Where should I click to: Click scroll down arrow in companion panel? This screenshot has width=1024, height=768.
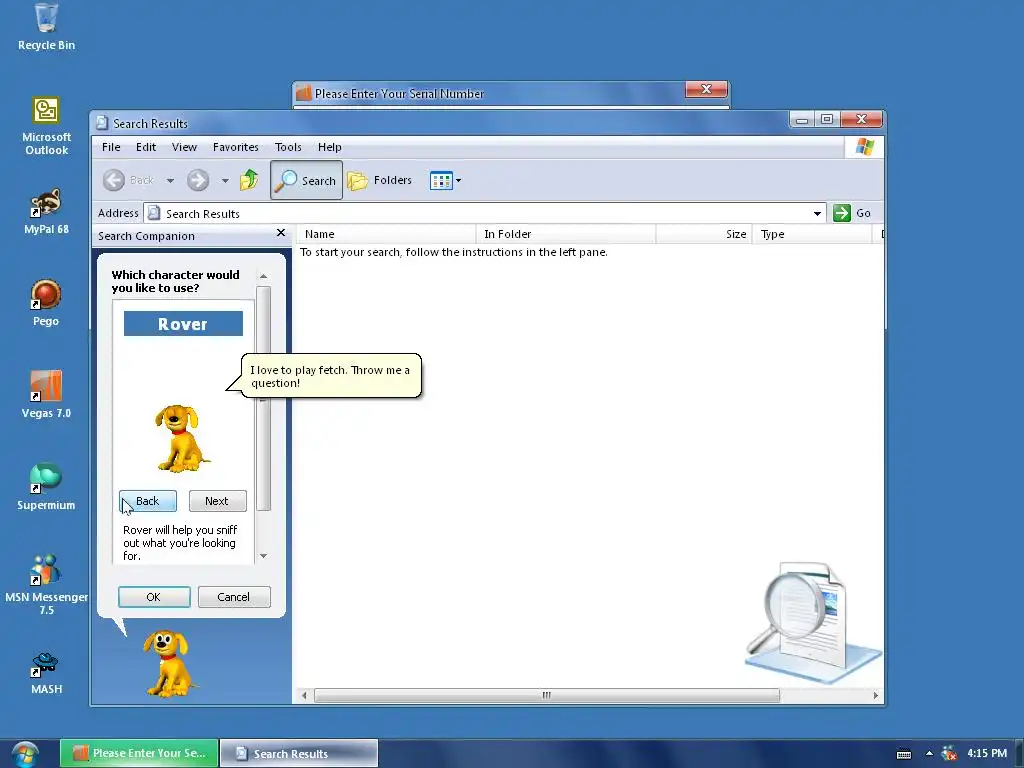tap(263, 556)
